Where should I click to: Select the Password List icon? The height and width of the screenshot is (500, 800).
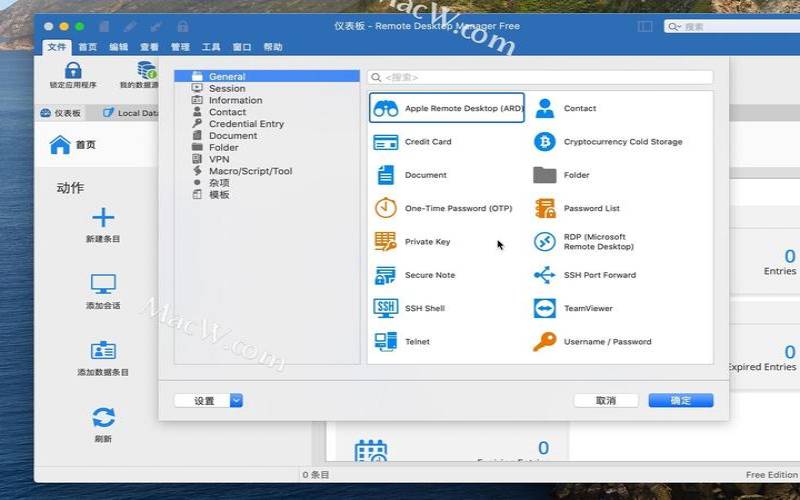pos(544,208)
